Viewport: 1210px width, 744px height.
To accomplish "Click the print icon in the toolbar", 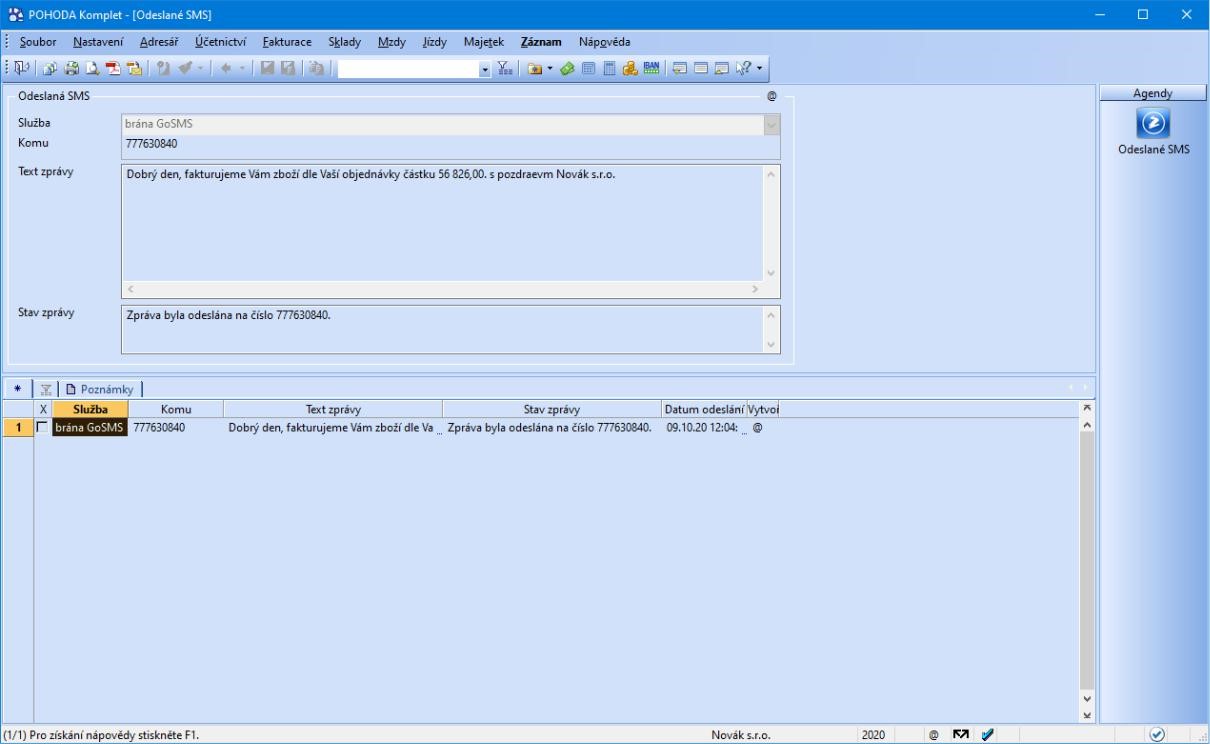I will click(72, 69).
